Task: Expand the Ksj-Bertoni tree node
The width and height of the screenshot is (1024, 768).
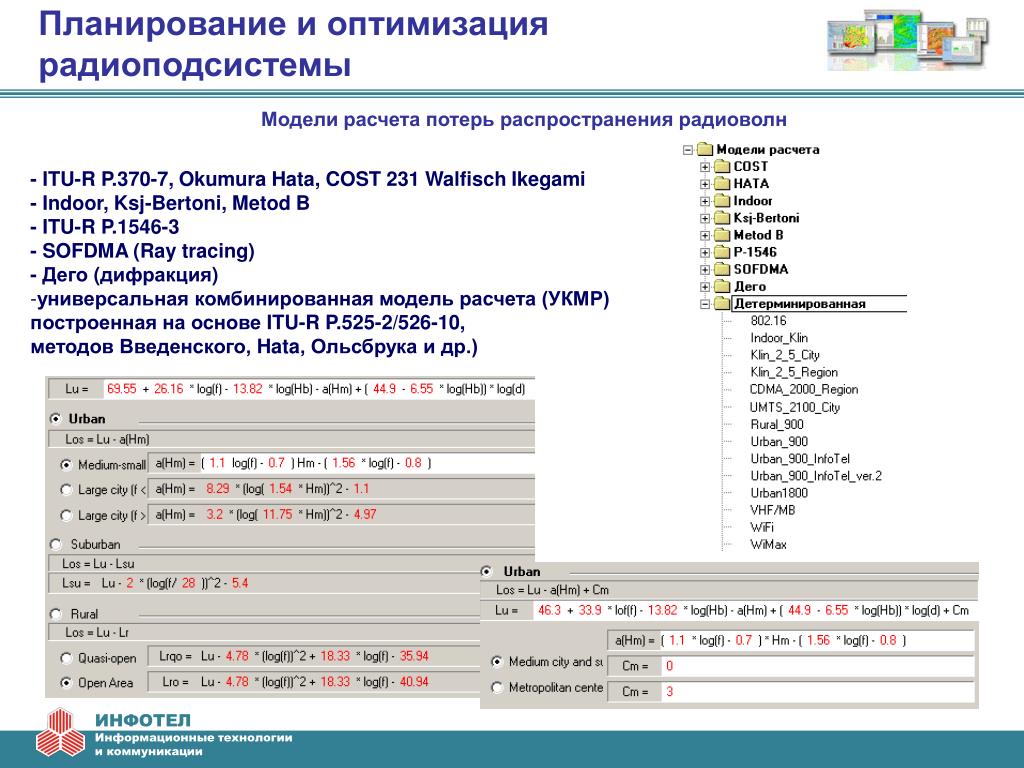Action: tap(705, 217)
